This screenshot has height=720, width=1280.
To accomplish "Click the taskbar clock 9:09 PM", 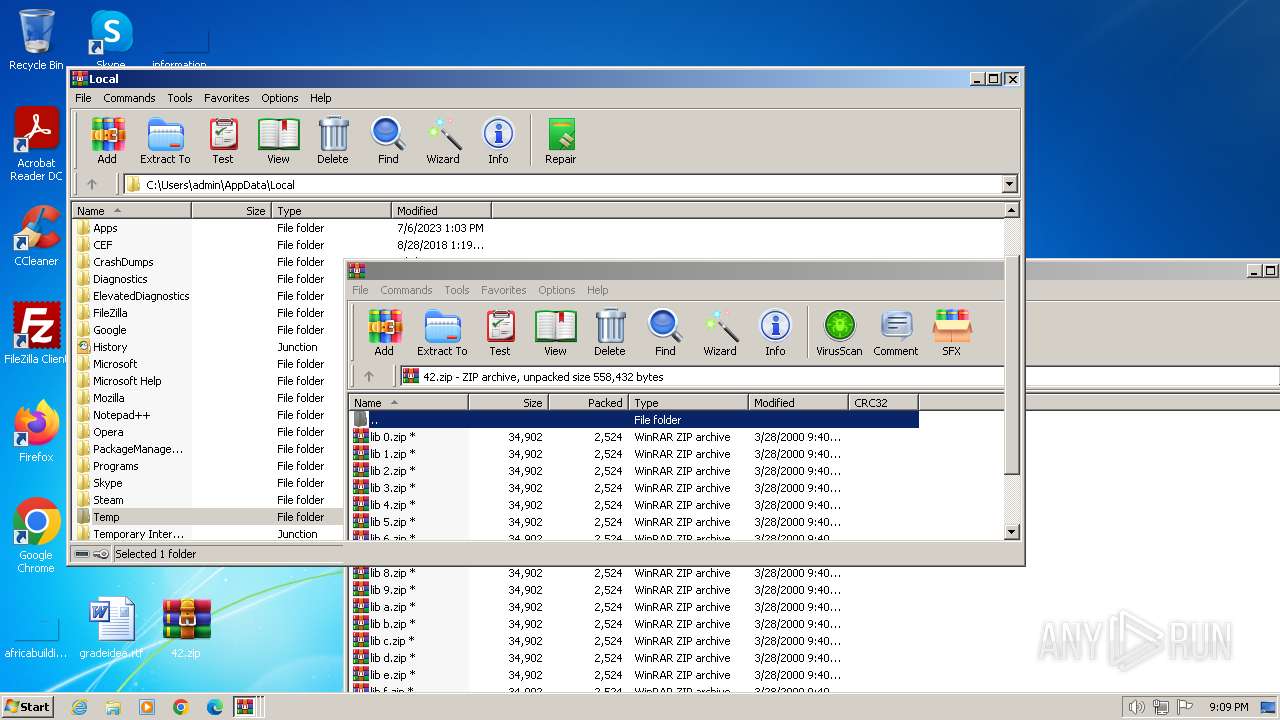I will 1228,707.
